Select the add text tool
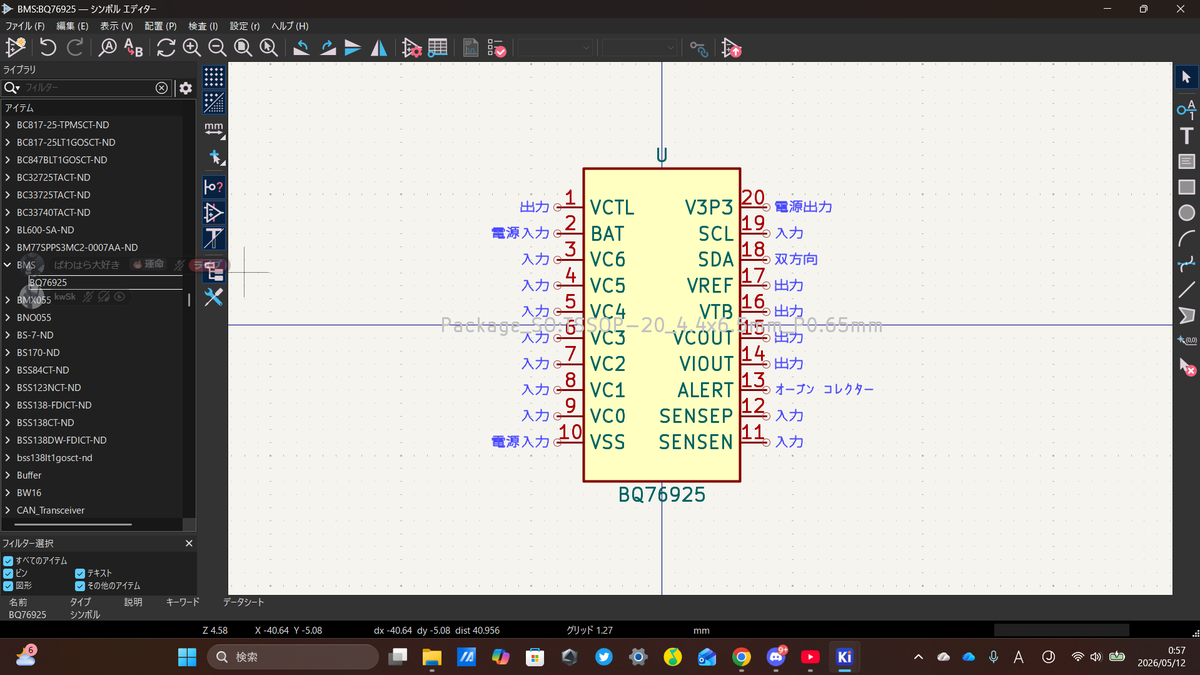The image size is (1200, 675). (x=1186, y=135)
